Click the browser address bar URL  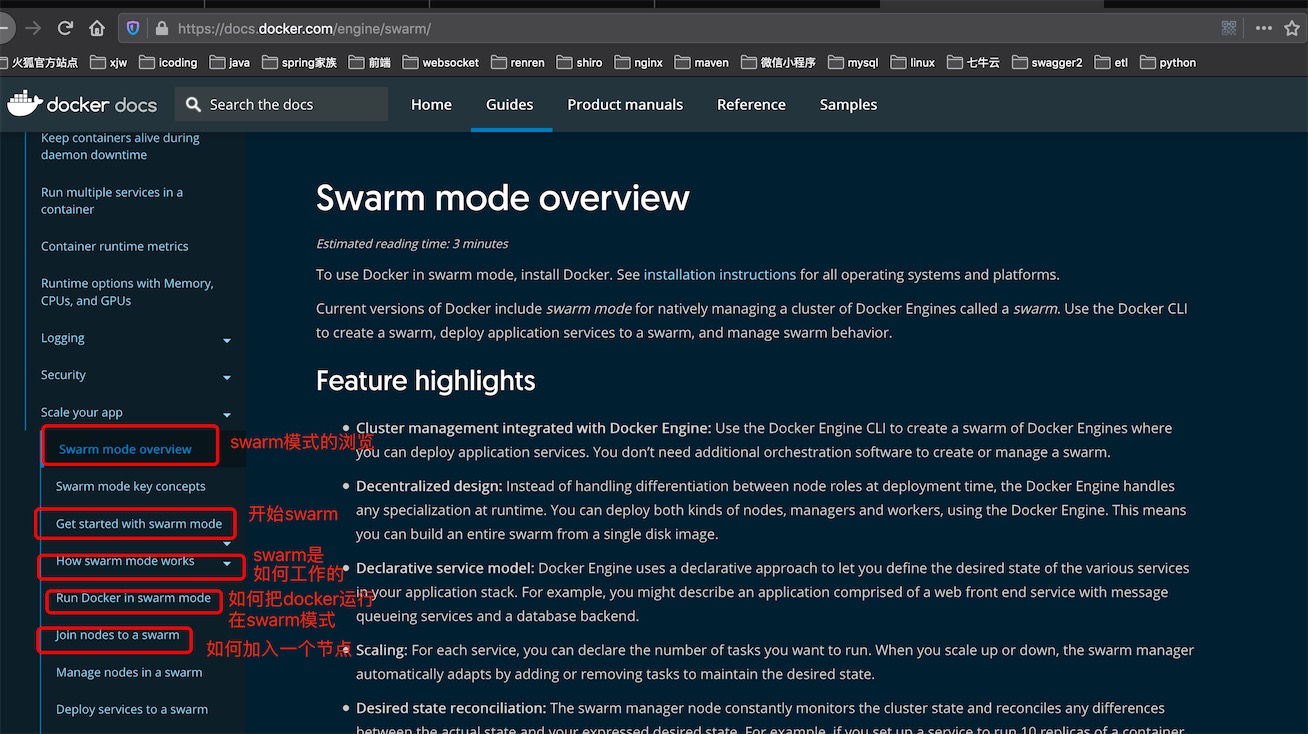click(x=304, y=29)
